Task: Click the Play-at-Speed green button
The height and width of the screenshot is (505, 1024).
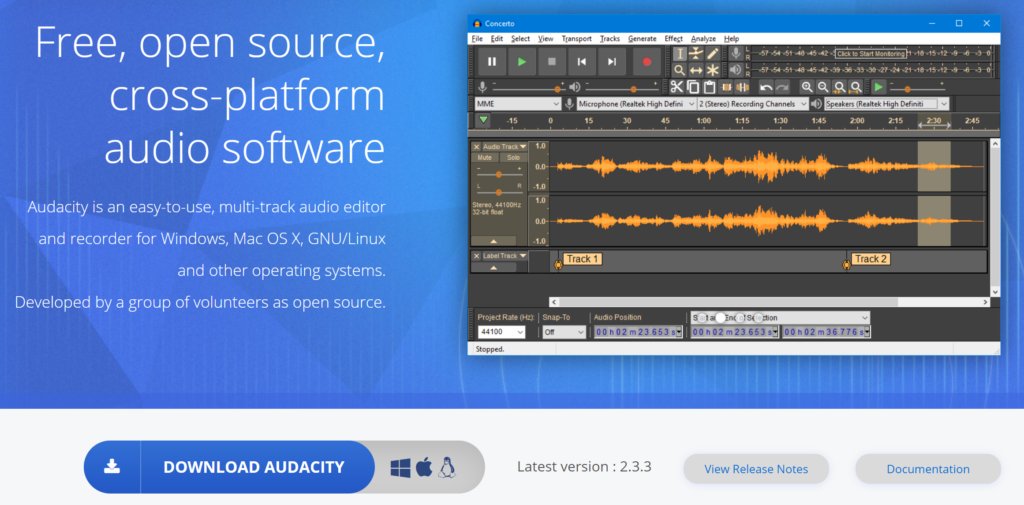Action: [x=879, y=87]
